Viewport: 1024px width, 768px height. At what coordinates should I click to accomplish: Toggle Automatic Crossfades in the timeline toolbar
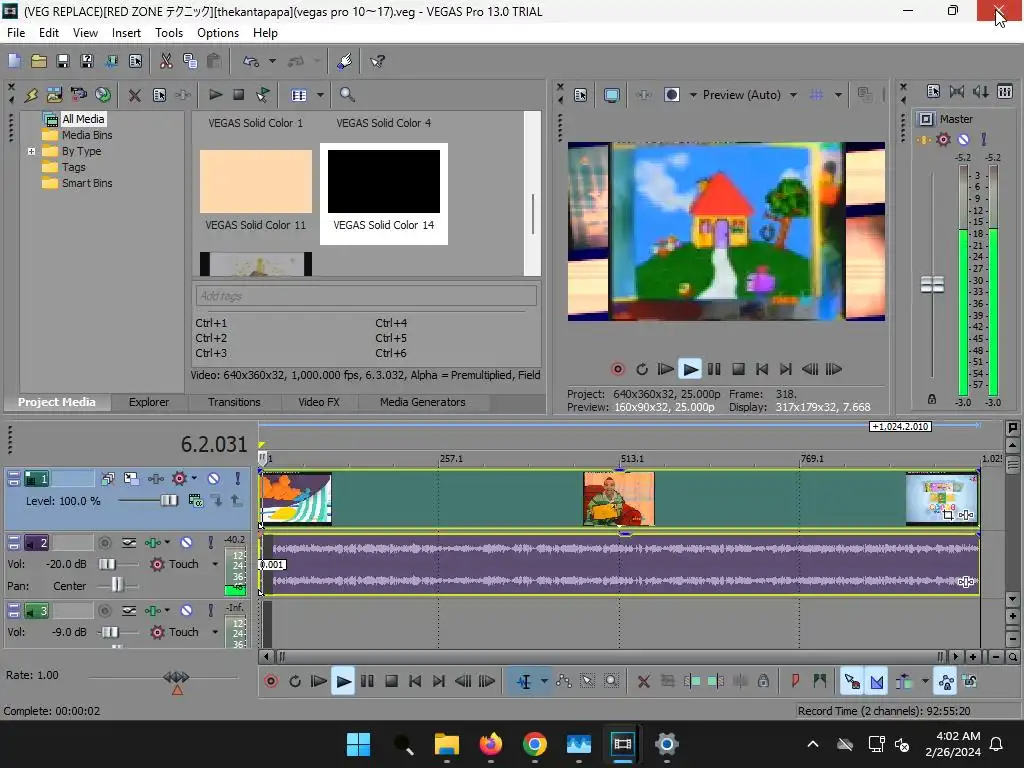[x=876, y=682]
